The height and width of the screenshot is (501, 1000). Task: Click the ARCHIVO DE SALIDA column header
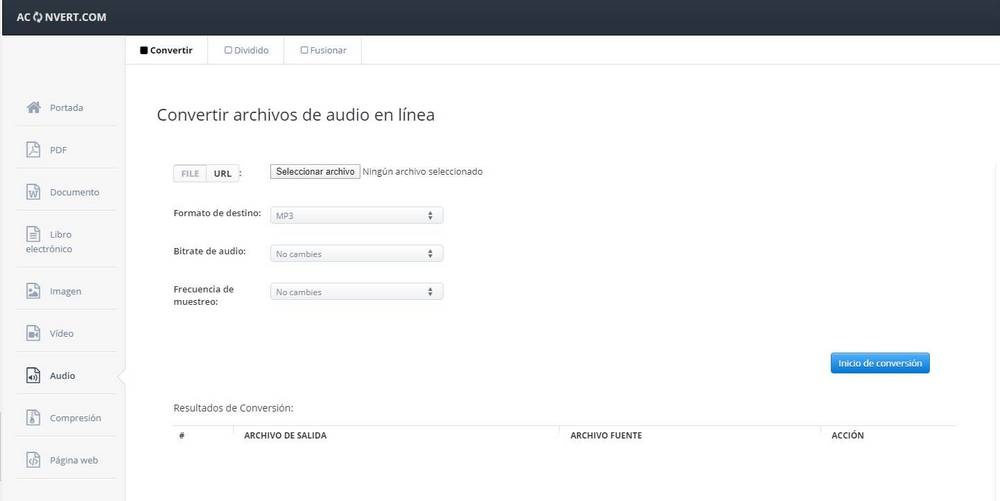pos(285,435)
